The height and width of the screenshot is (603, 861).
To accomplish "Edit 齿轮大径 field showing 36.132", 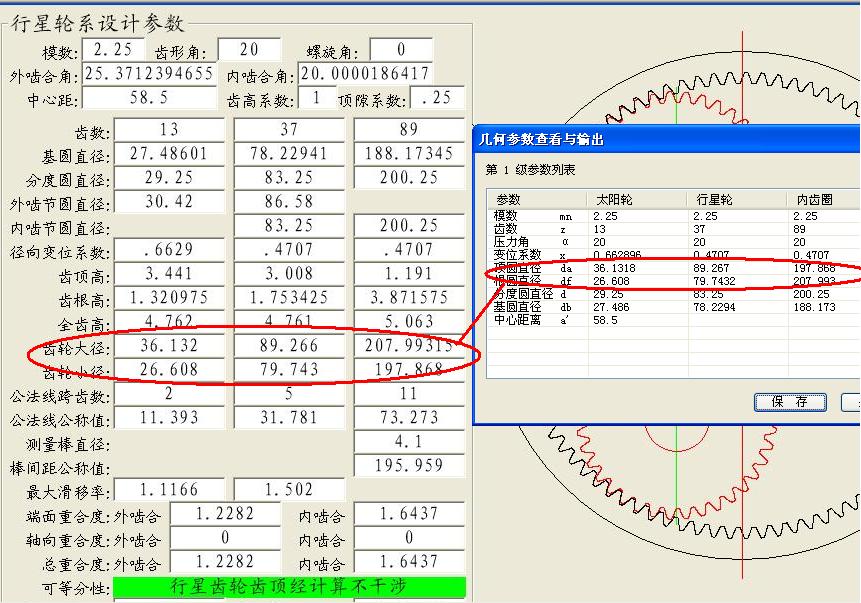I will 169,345.
